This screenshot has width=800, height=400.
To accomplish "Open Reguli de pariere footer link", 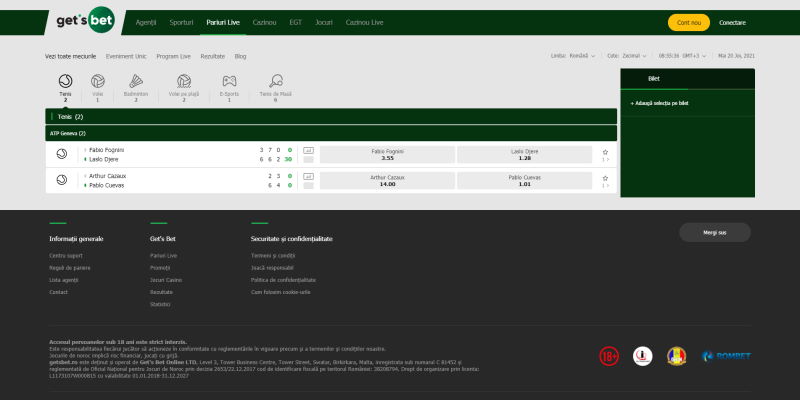I will point(70,268).
